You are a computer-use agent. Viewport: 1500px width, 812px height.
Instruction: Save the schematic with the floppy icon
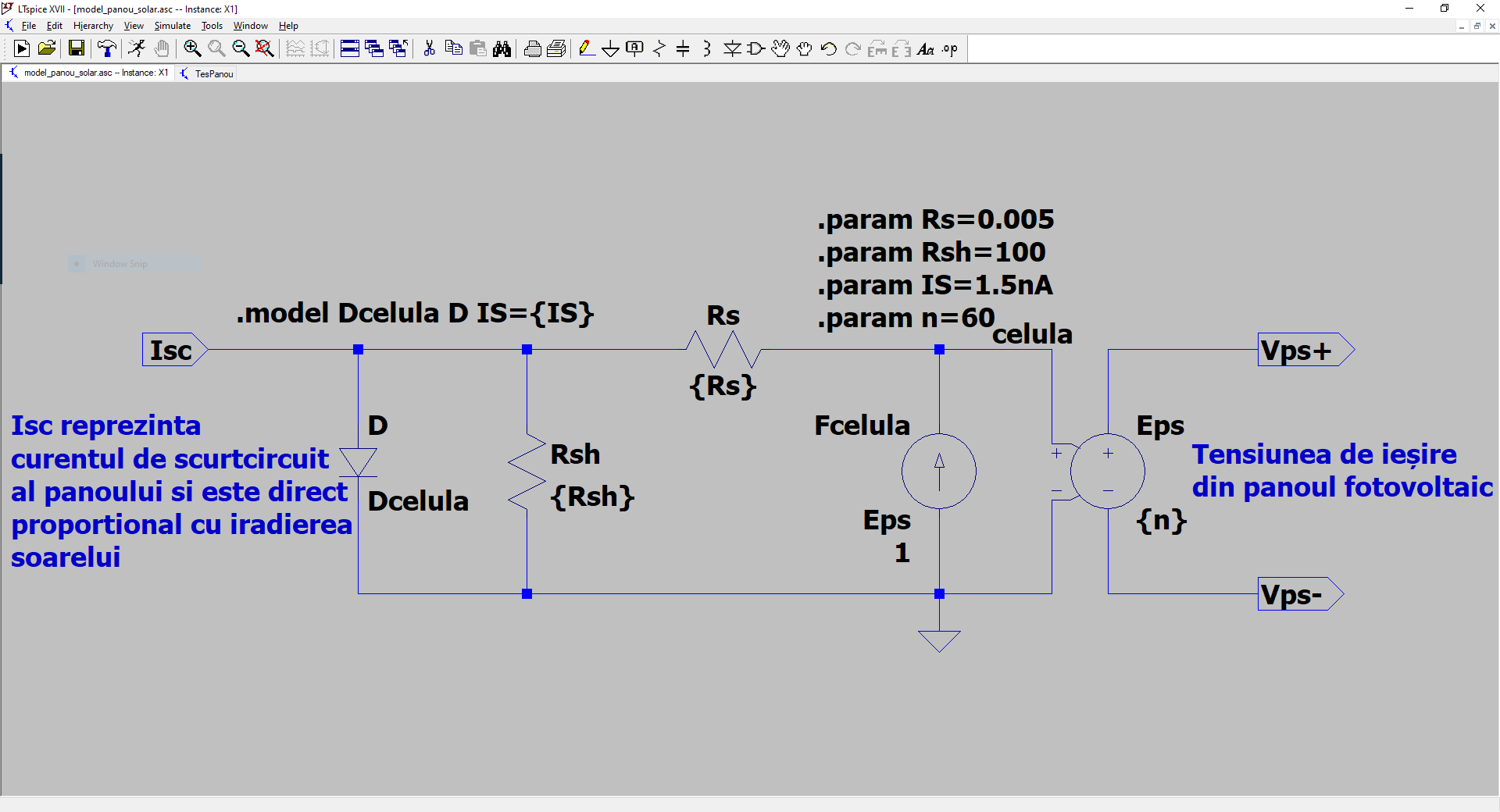coord(76,49)
